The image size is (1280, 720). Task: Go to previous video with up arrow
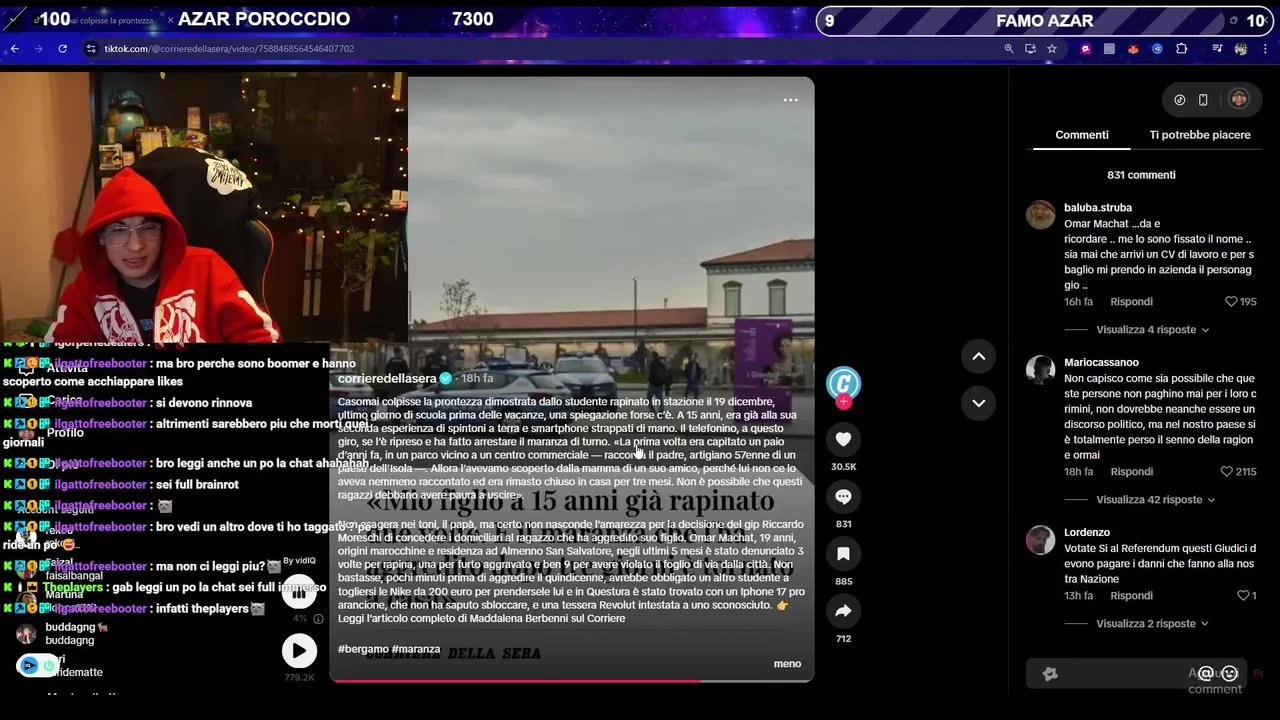[x=979, y=356]
